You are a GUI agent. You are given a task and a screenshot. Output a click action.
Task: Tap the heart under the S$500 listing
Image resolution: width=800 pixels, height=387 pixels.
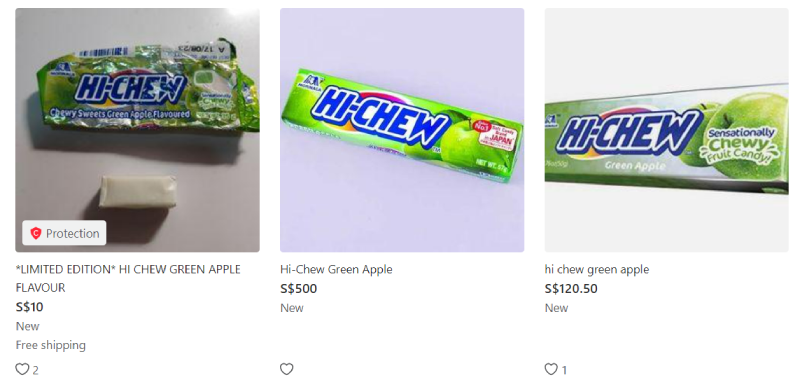(x=287, y=369)
